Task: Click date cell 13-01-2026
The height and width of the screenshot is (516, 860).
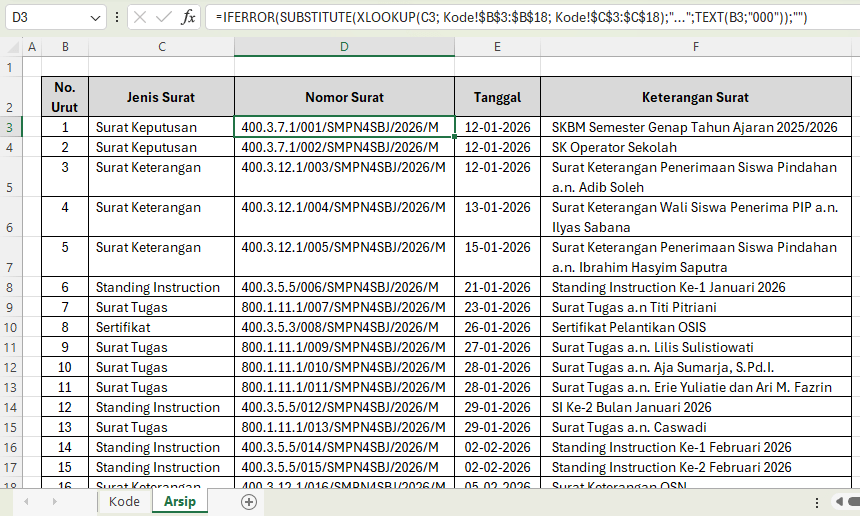Action: [497, 217]
